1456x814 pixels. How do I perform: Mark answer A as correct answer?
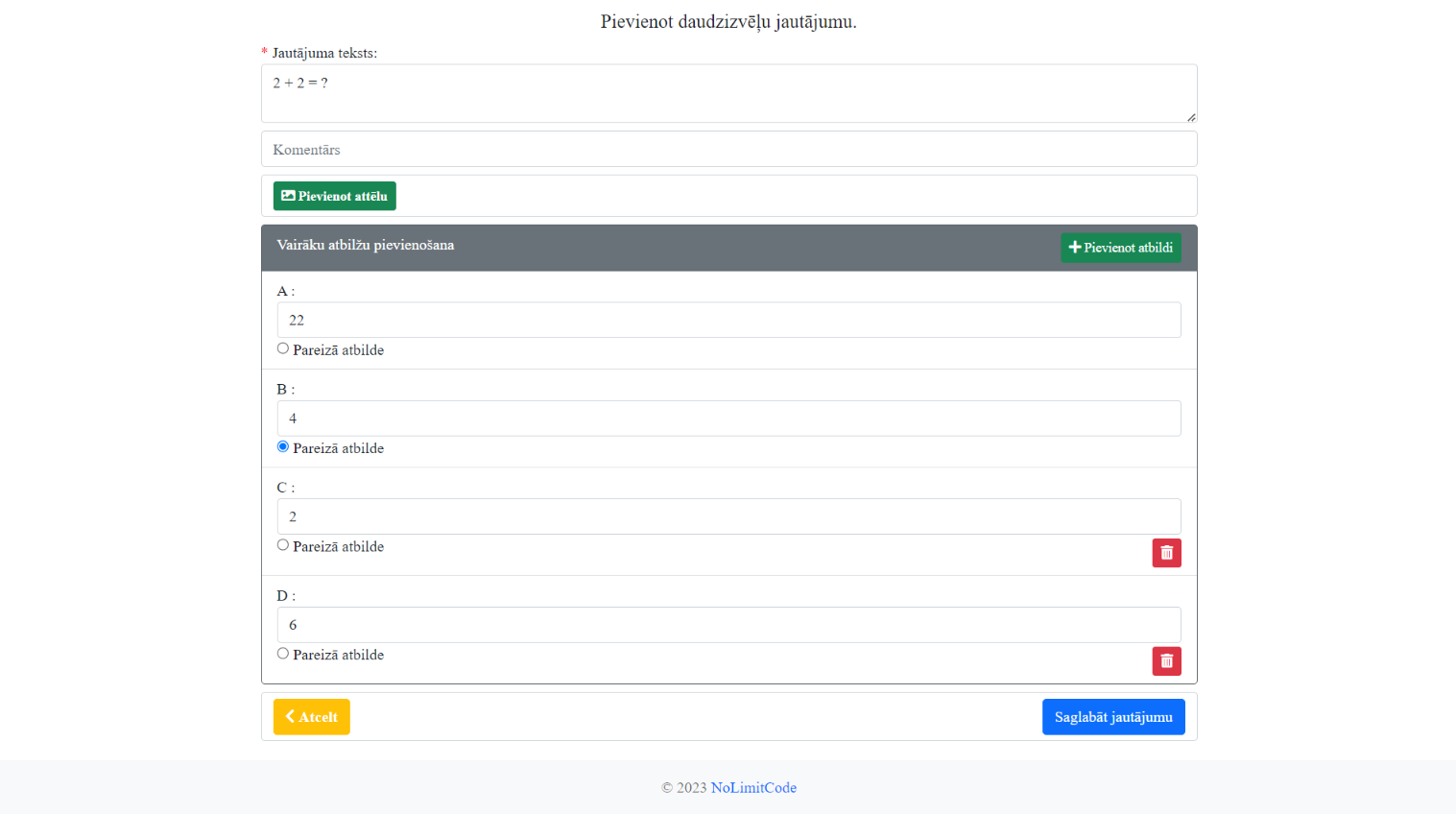point(283,348)
